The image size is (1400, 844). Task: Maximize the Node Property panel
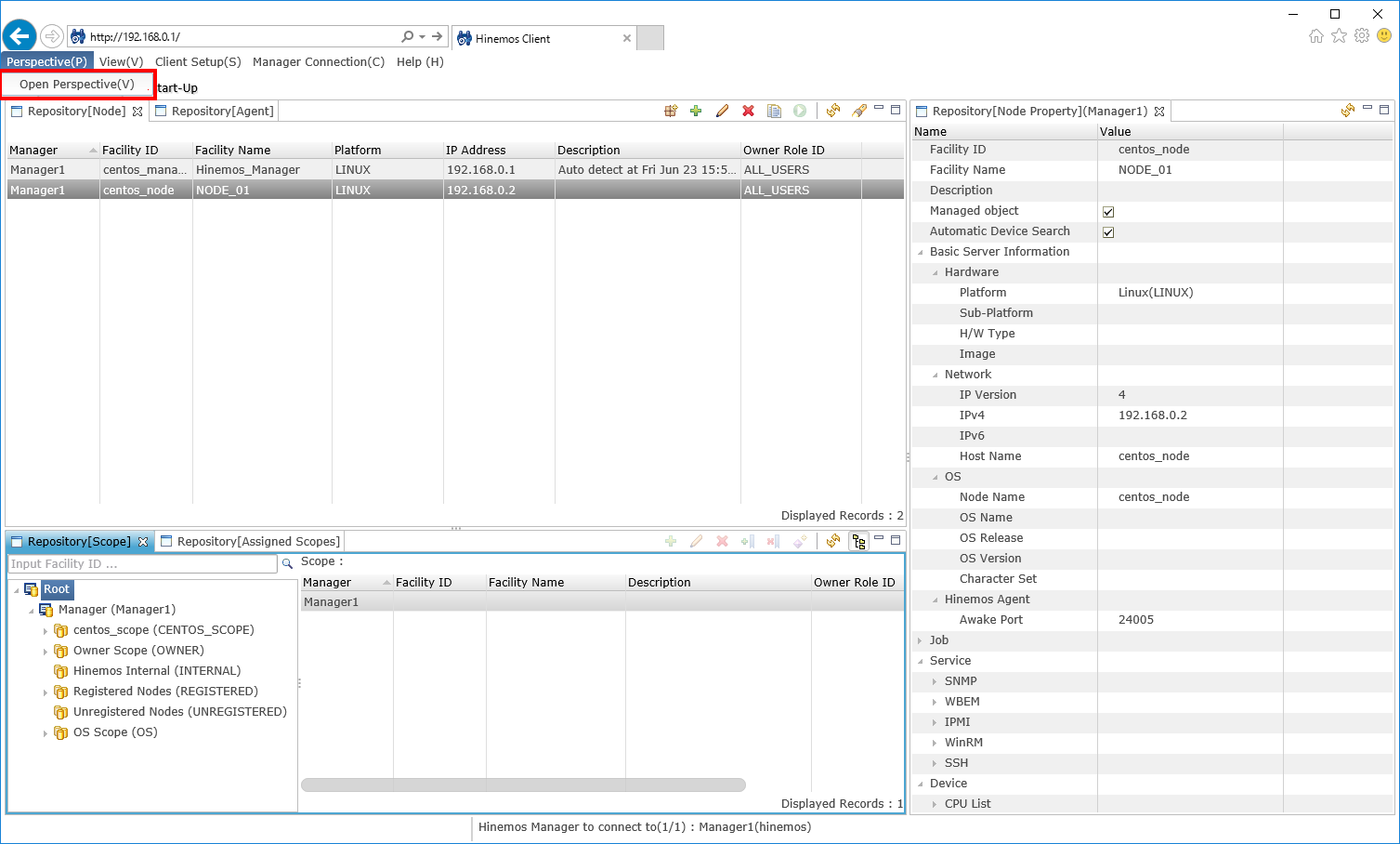pos(1384,110)
